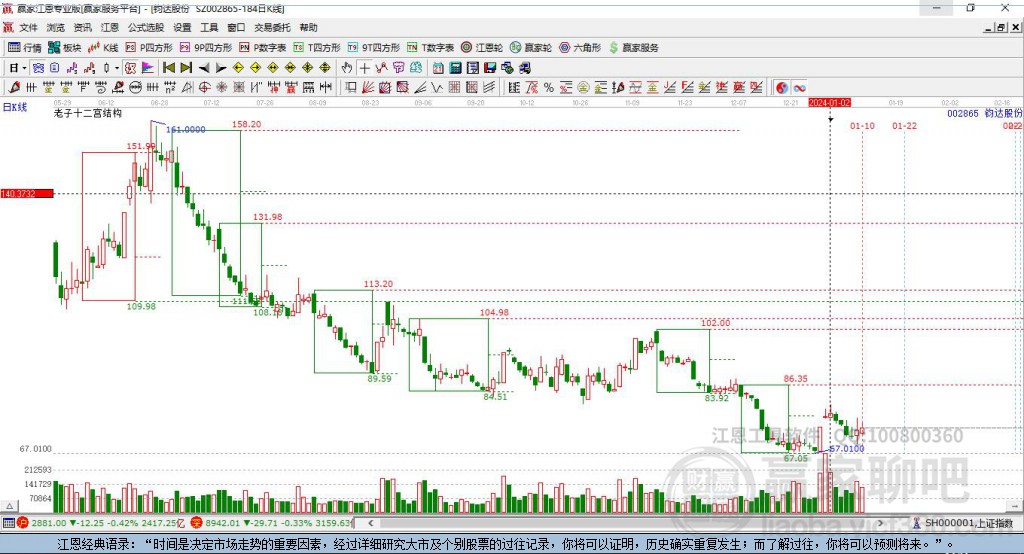The height and width of the screenshot is (554, 1024).
Task: Click the 赢家服务 dollar-sign button
Action: click(633, 48)
